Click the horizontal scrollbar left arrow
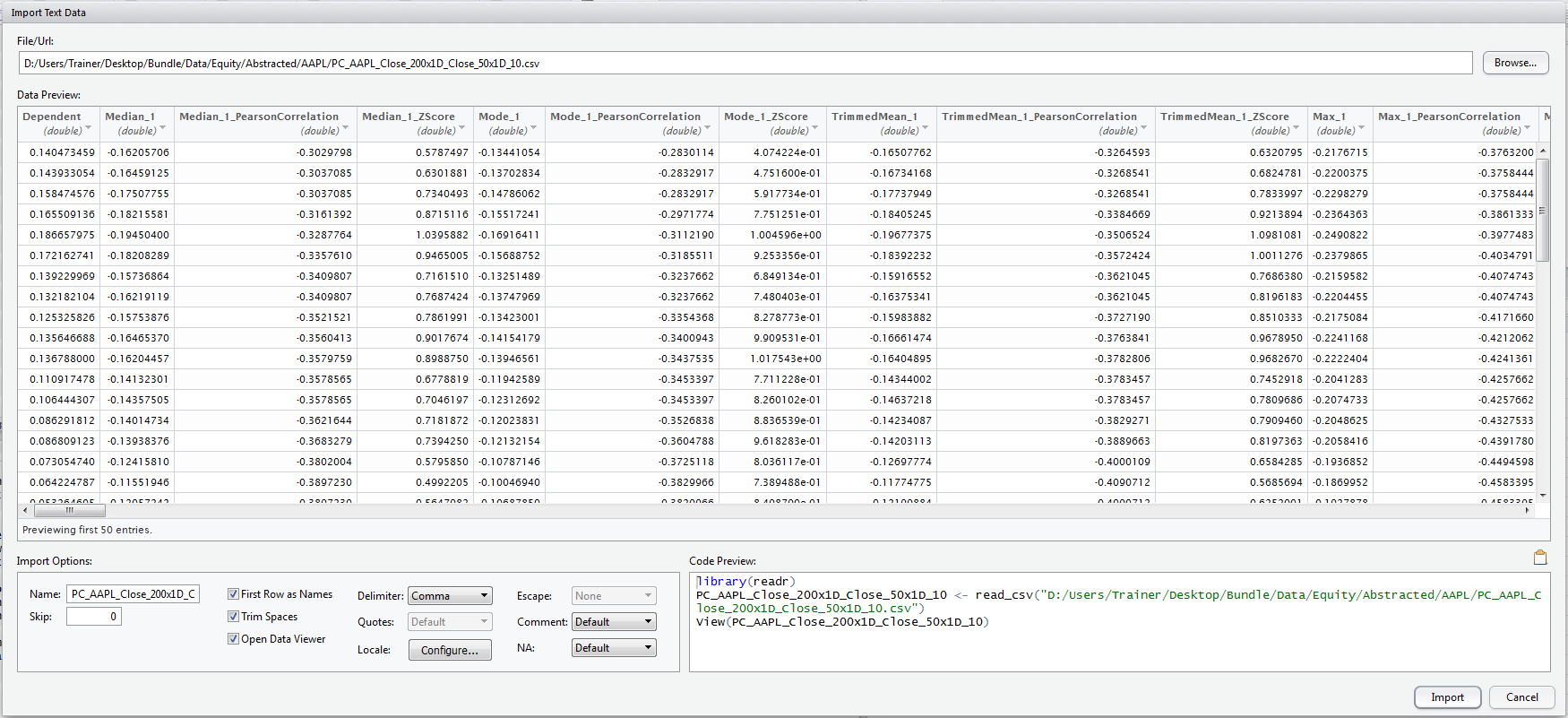Image resolution: width=1568 pixels, height=718 pixels. click(25, 510)
